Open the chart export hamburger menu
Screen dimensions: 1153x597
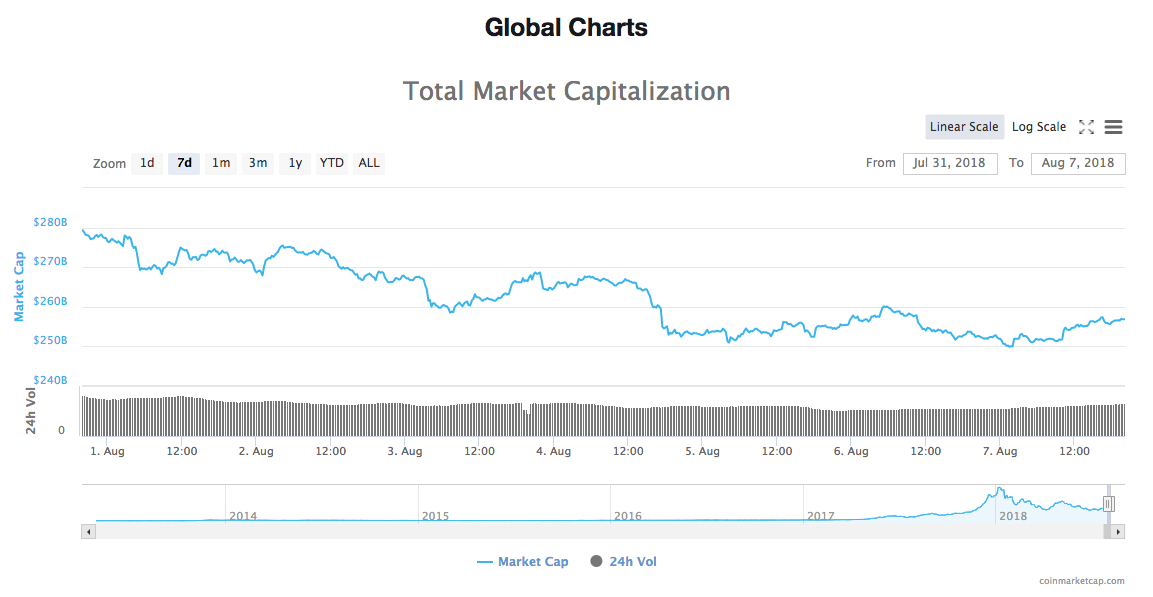(x=1113, y=127)
